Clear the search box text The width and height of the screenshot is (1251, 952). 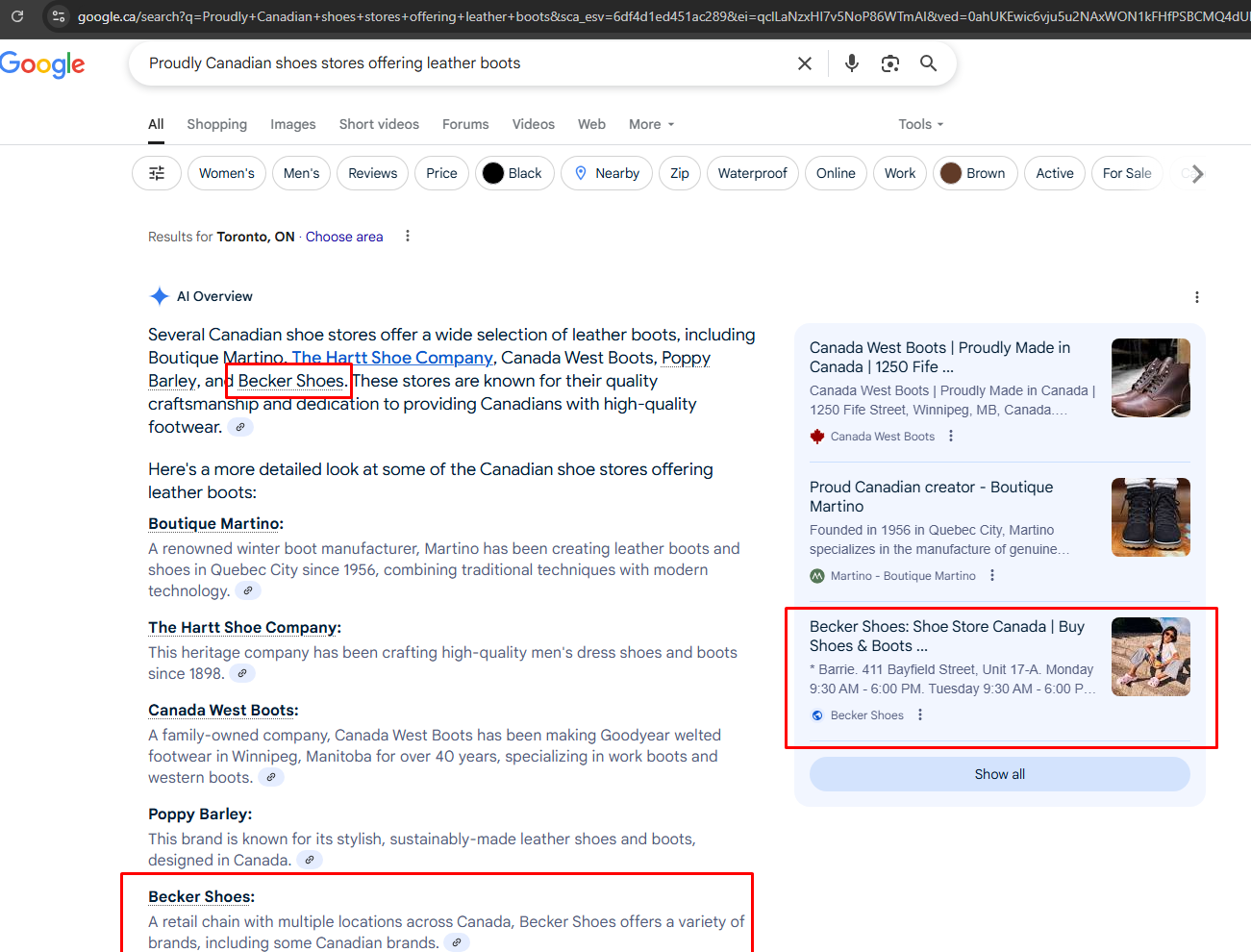pos(805,63)
